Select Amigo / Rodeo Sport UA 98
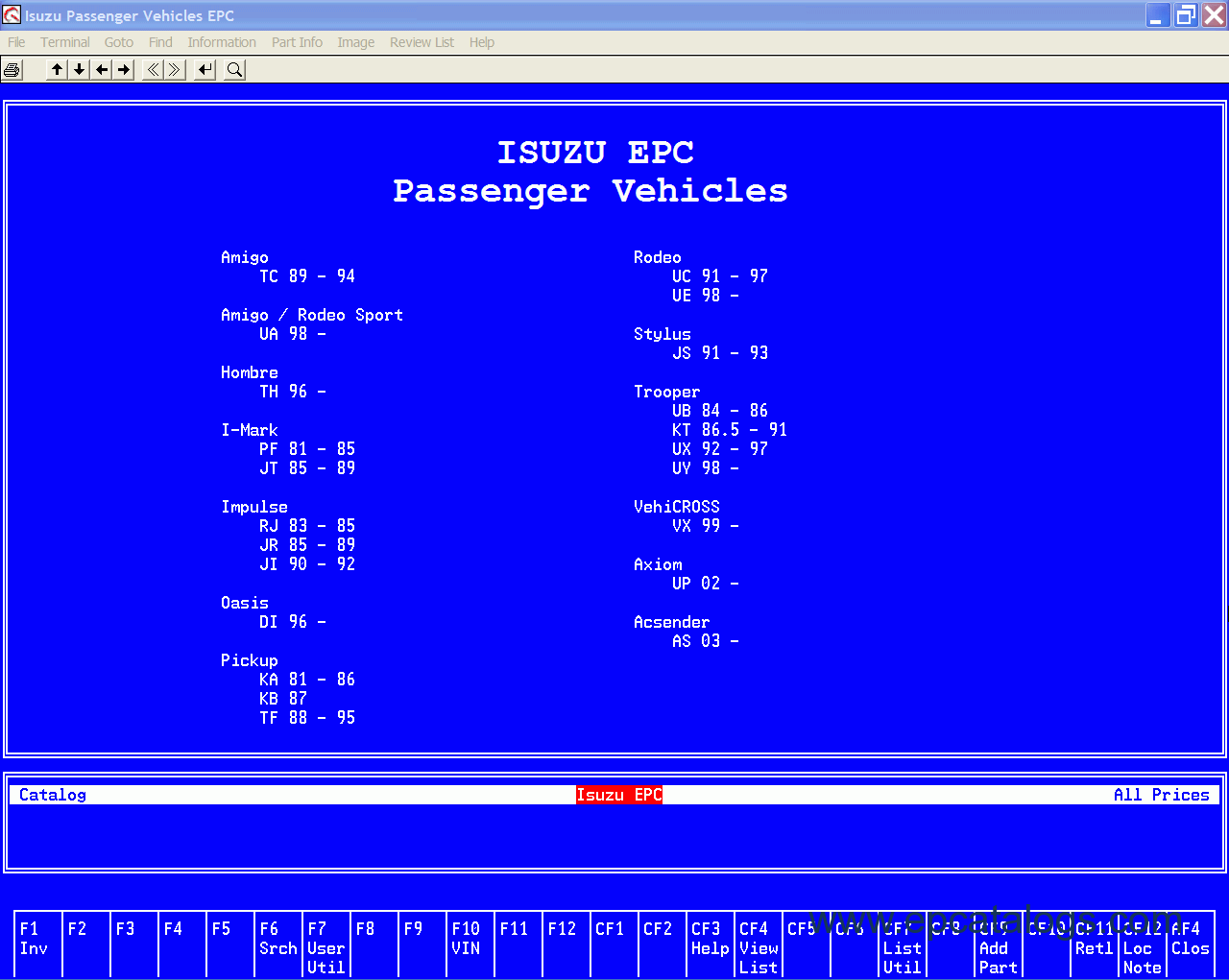 pyautogui.click(x=293, y=334)
